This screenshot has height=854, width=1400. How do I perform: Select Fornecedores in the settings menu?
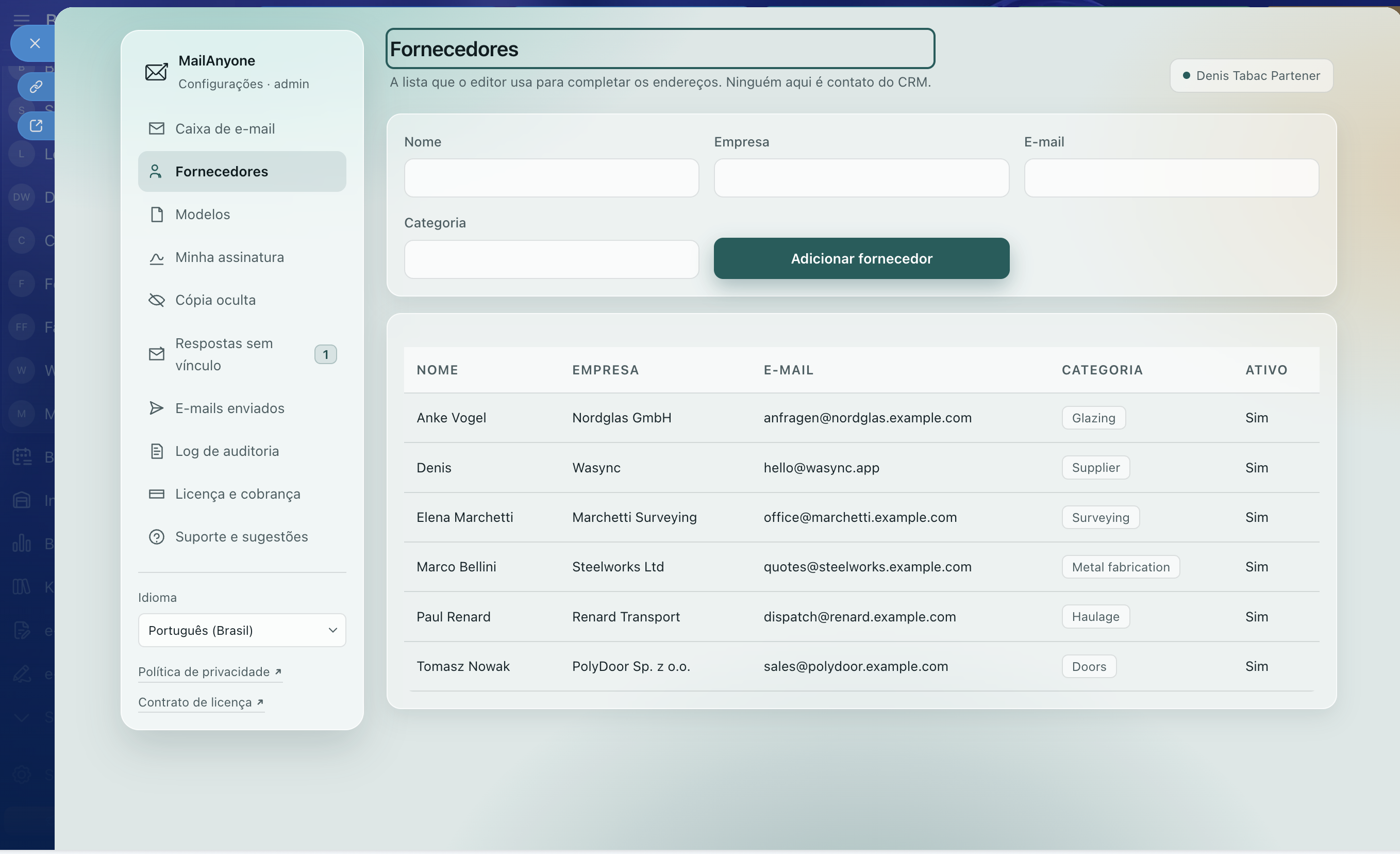(x=242, y=171)
